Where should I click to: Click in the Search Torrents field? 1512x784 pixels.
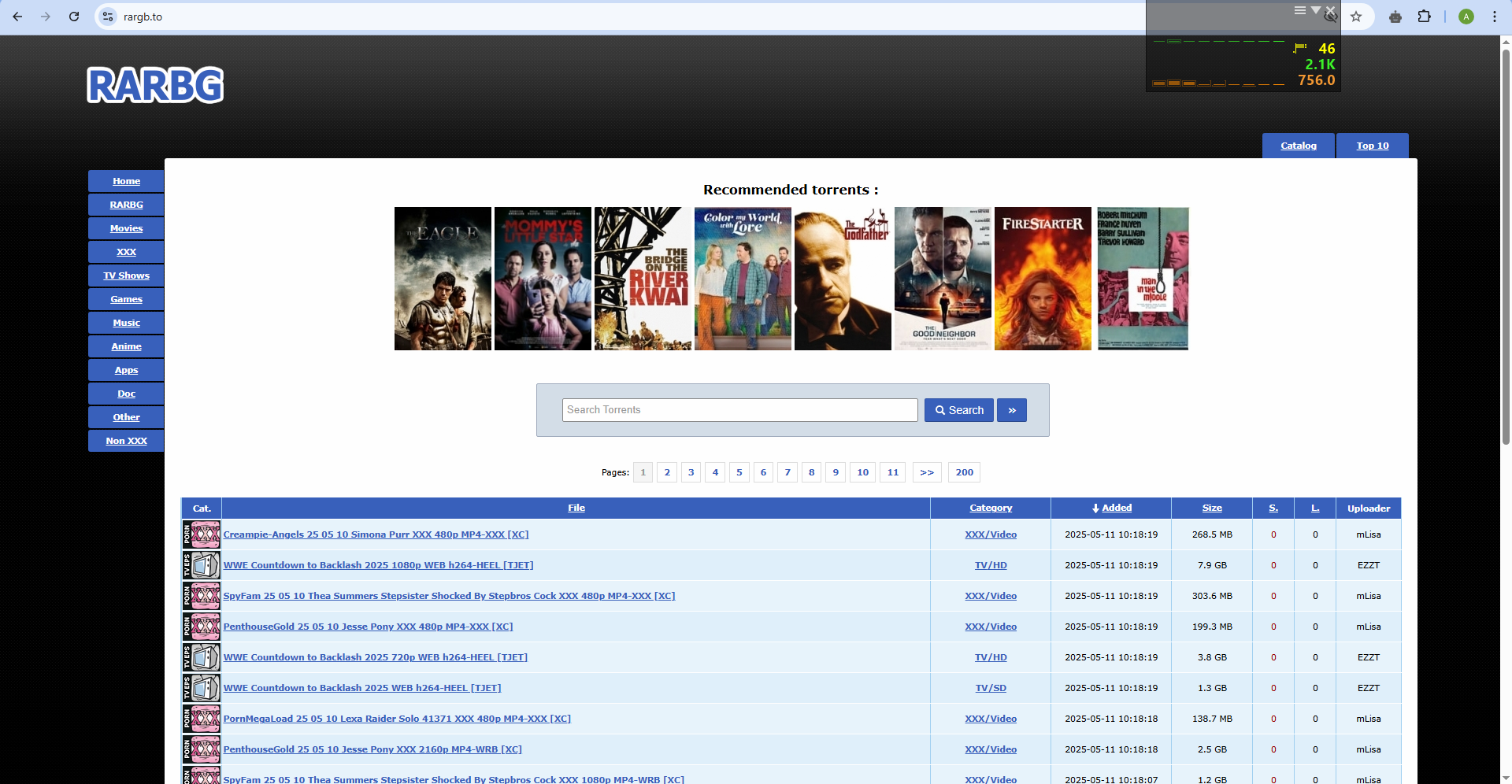click(x=739, y=410)
